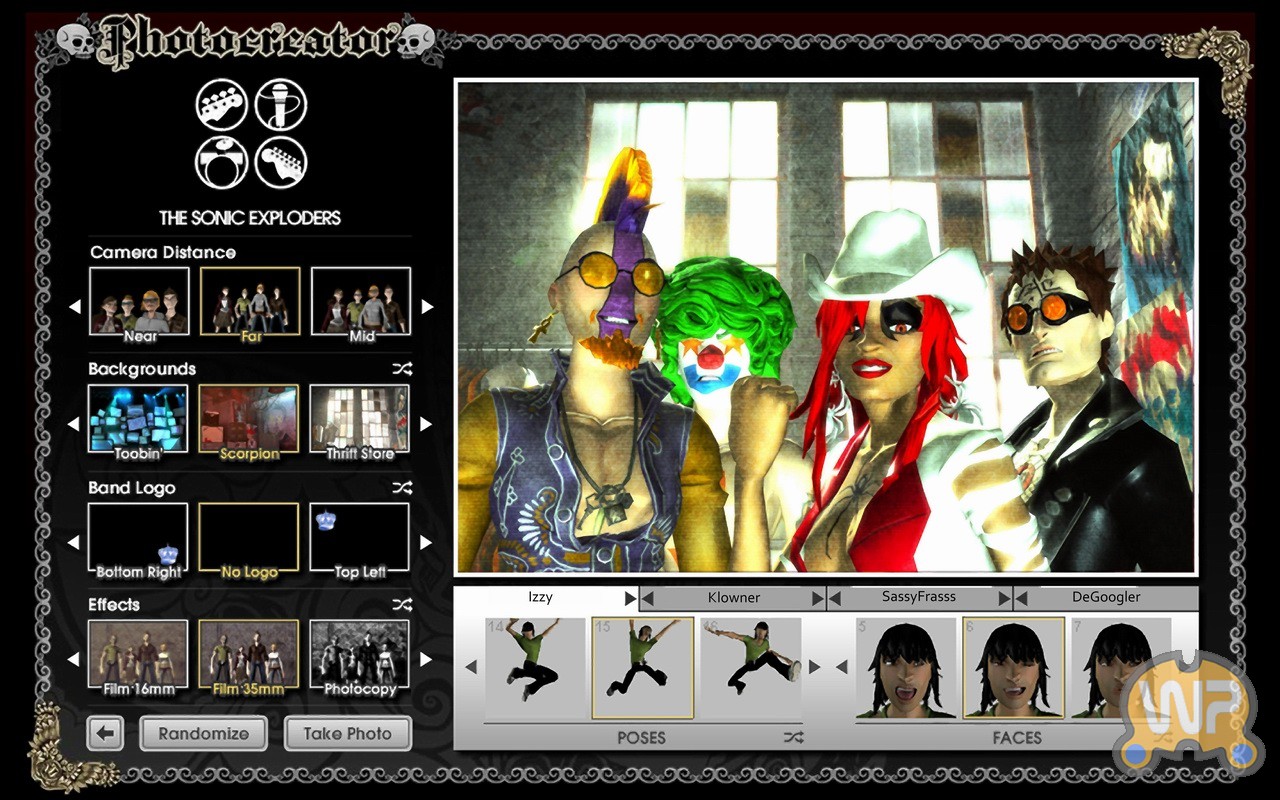Open the DeGoogler character tab

click(x=1106, y=597)
